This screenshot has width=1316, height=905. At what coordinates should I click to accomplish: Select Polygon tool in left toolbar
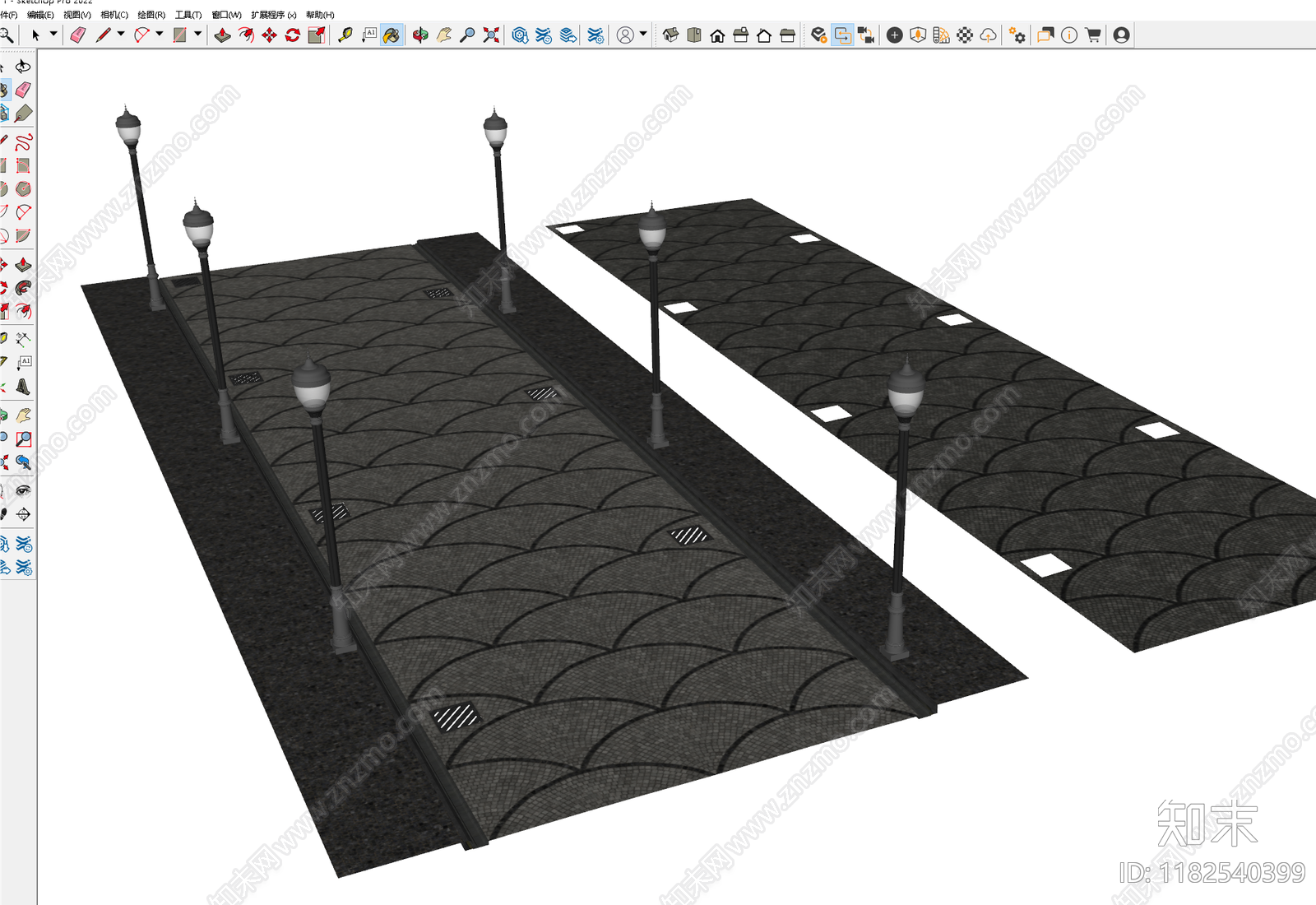[23, 188]
